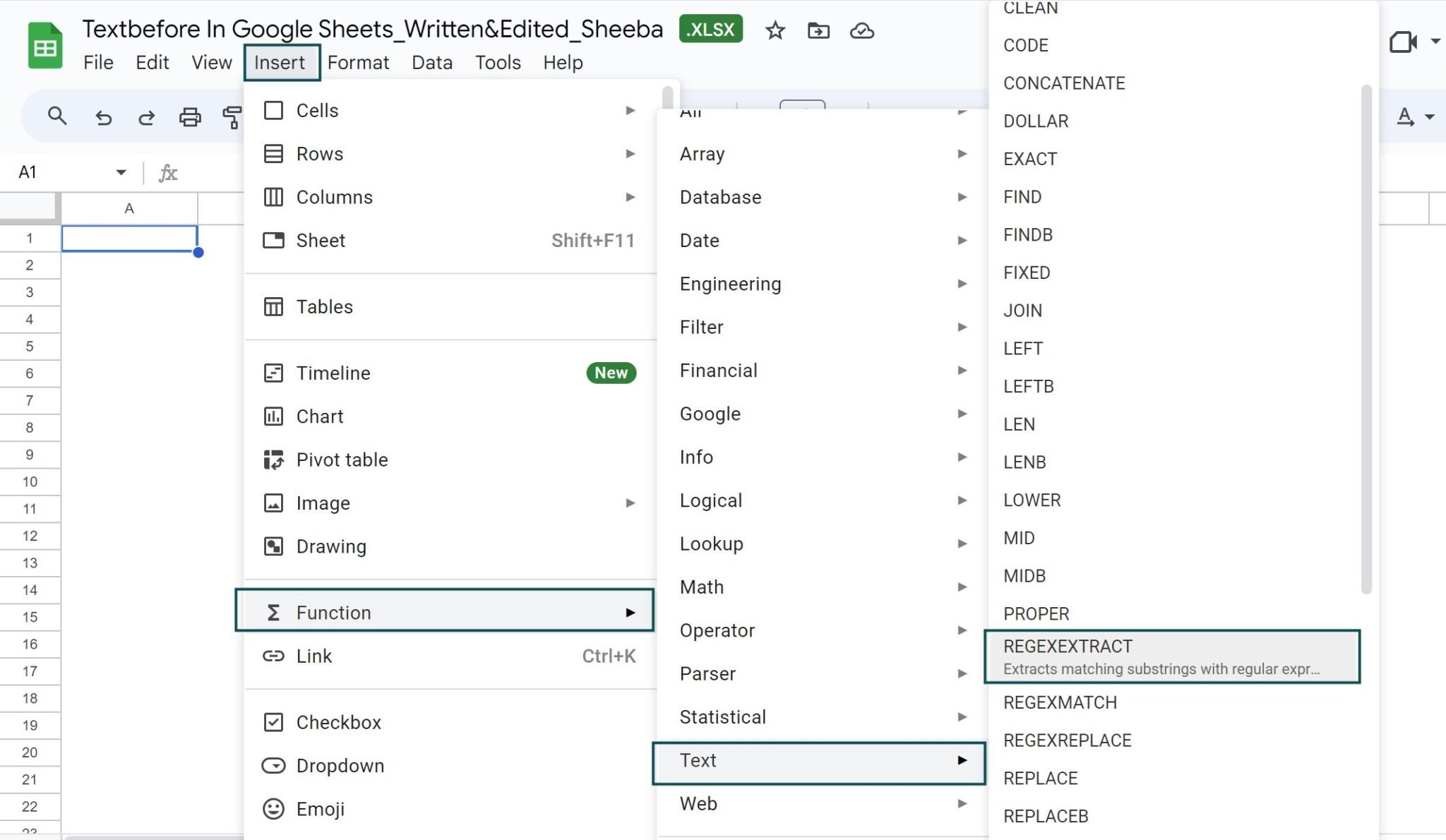The width and height of the screenshot is (1446, 840).
Task: Click the print icon in toolbar
Action: coord(189,116)
